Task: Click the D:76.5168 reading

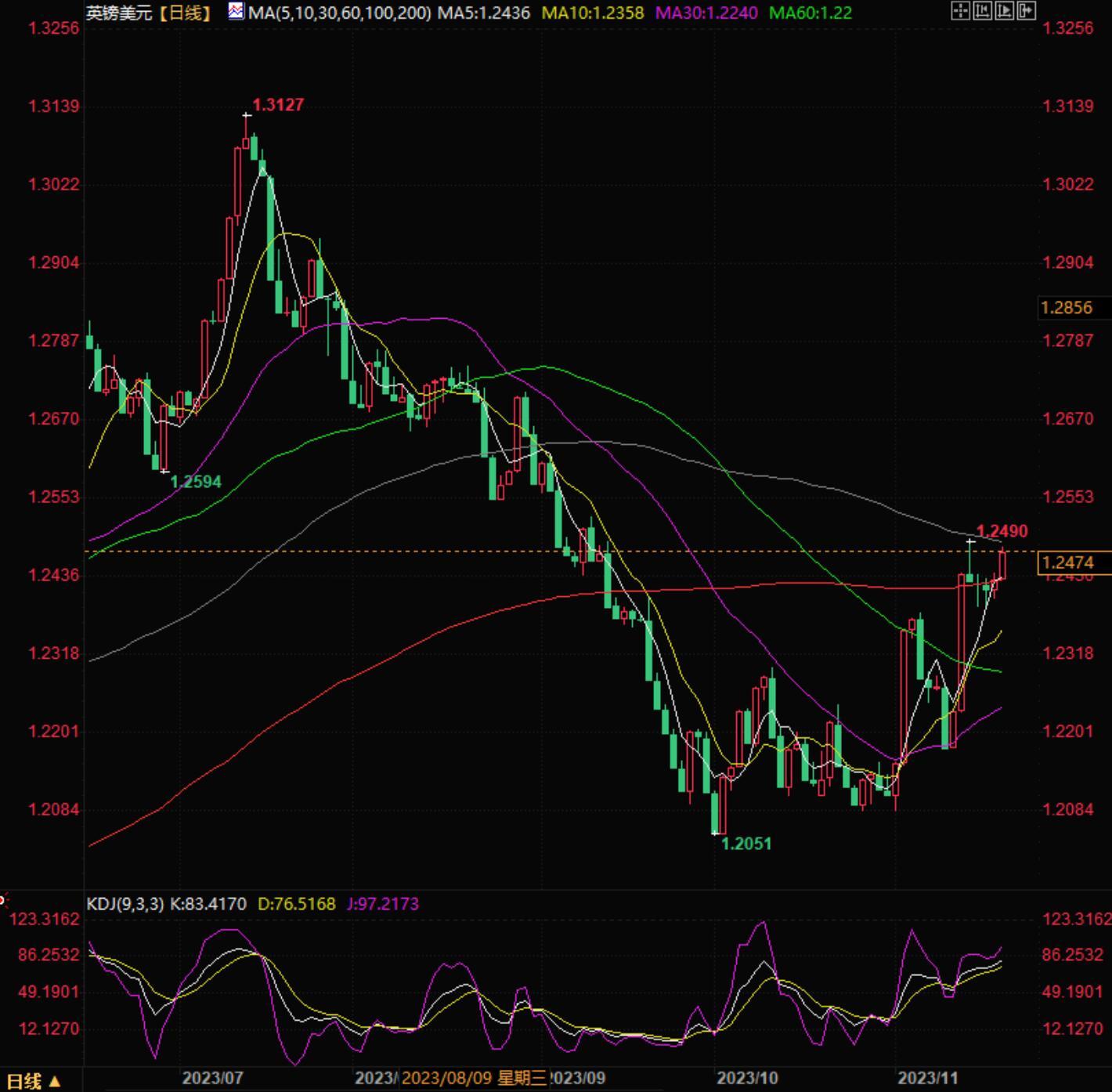Action: coord(297,904)
